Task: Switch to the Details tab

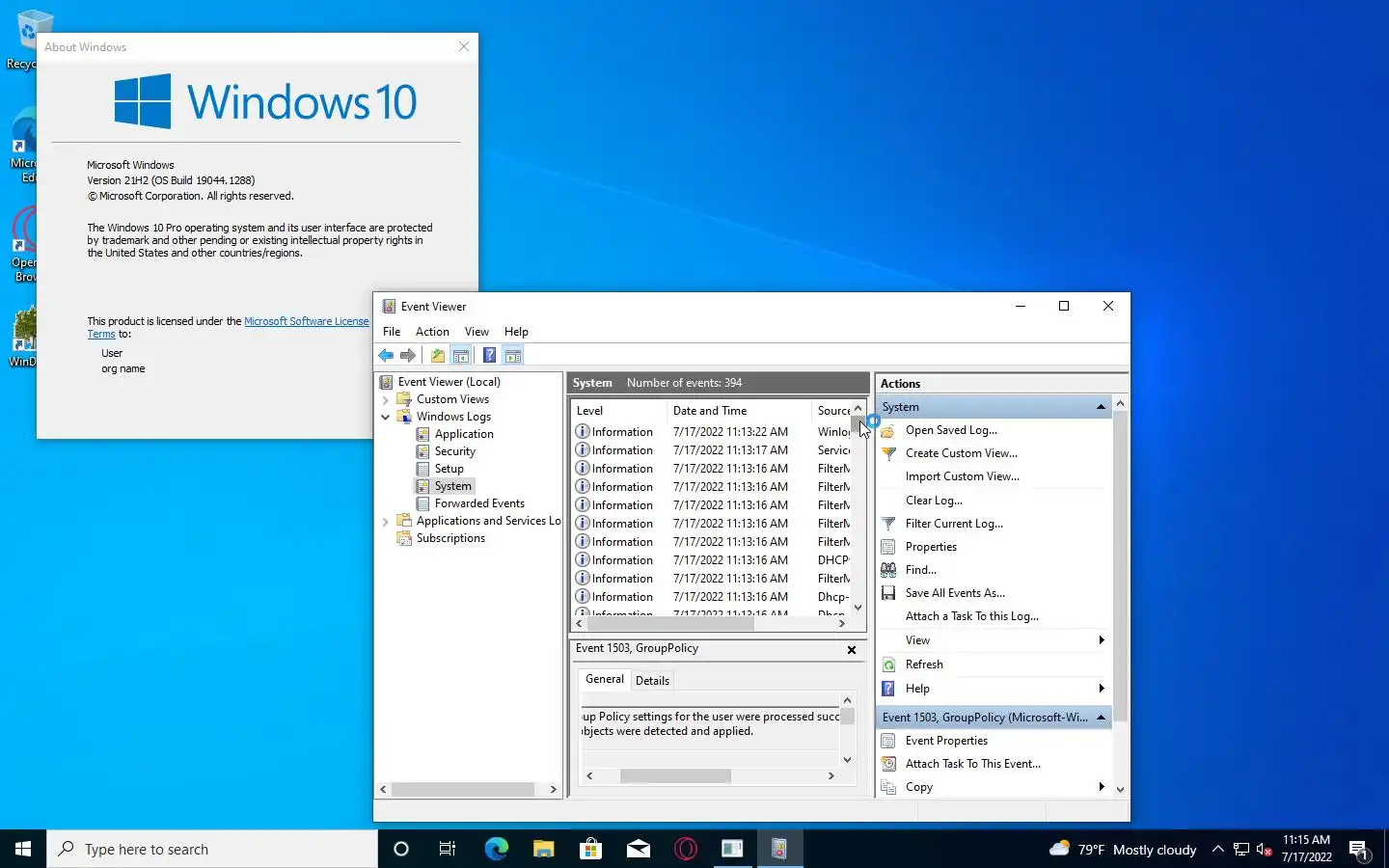Action: [652, 680]
